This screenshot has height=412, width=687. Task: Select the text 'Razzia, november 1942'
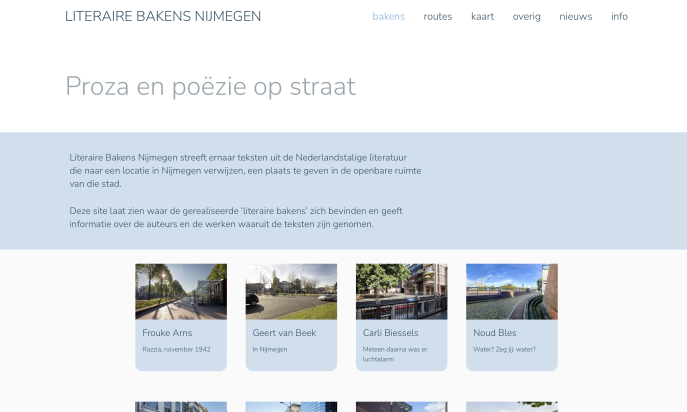tap(176, 349)
